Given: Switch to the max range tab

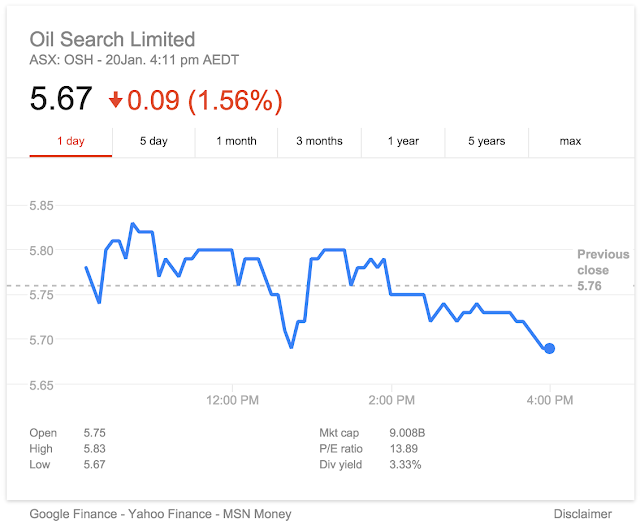Looking at the screenshot, I should [x=570, y=141].
